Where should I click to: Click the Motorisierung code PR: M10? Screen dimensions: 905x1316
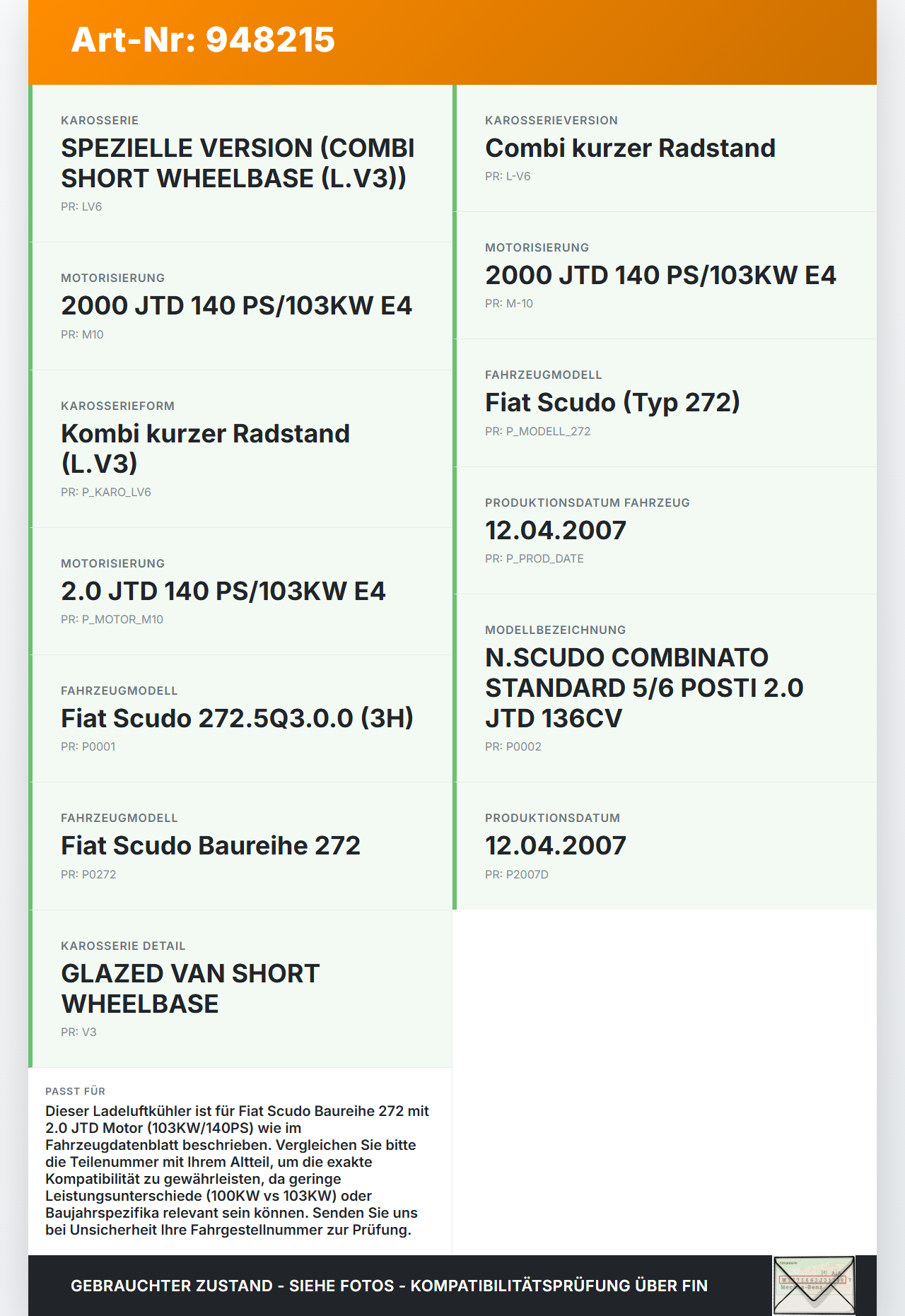pos(82,334)
